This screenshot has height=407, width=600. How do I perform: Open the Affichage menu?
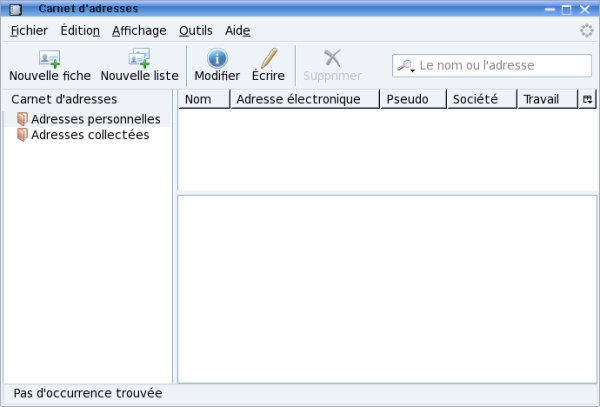click(x=139, y=30)
